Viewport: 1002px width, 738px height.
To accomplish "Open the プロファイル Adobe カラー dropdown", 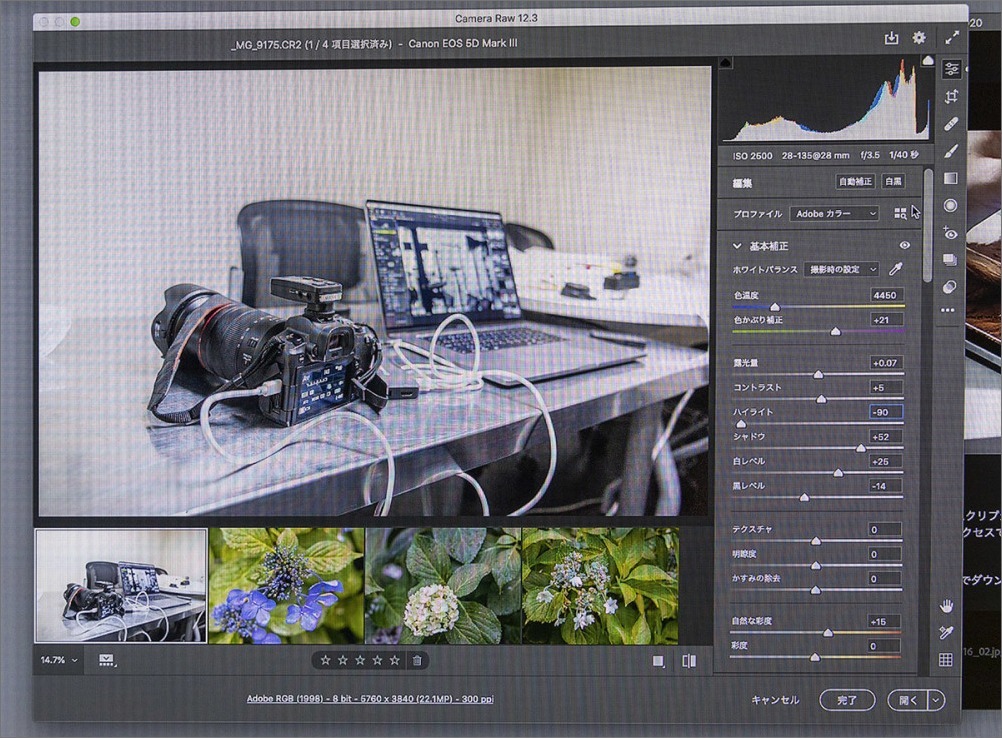I will pyautogui.click(x=835, y=213).
